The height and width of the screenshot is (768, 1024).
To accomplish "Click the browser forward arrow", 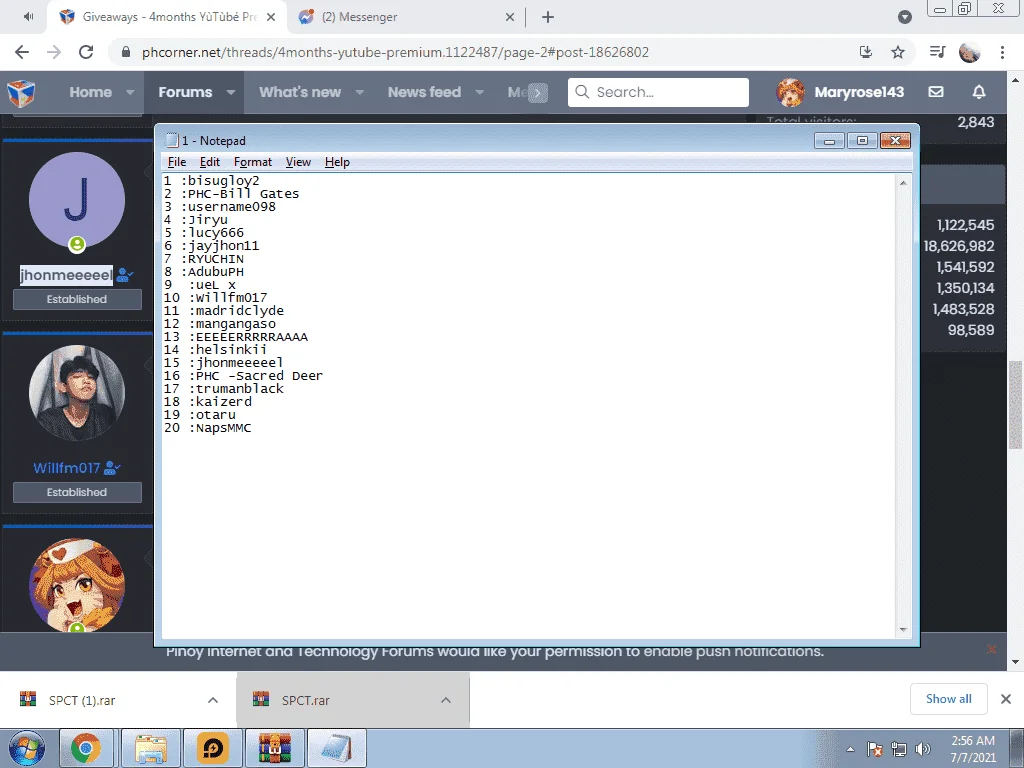I will point(54,52).
